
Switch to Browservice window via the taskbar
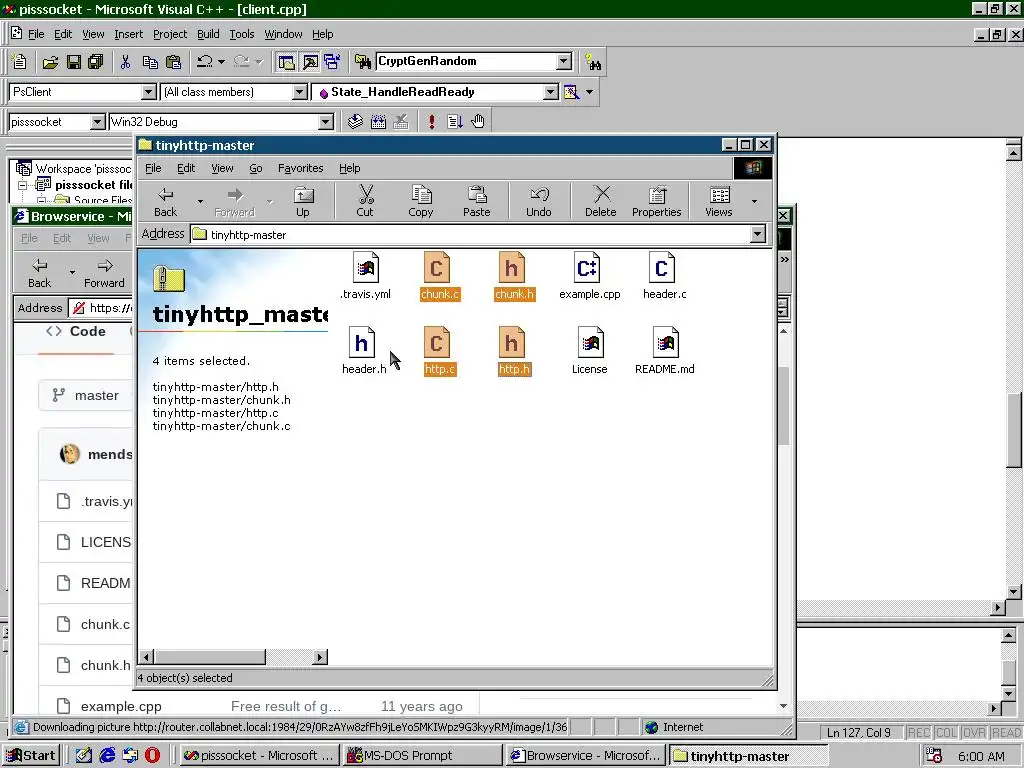586,756
